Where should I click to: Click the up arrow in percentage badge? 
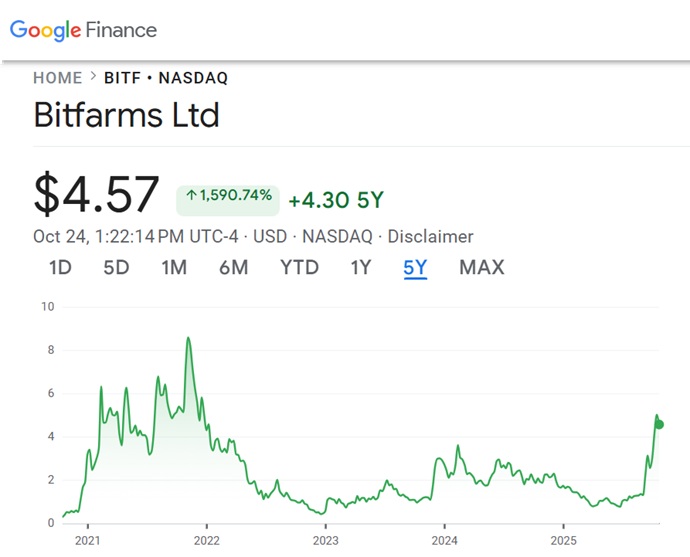point(191,196)
